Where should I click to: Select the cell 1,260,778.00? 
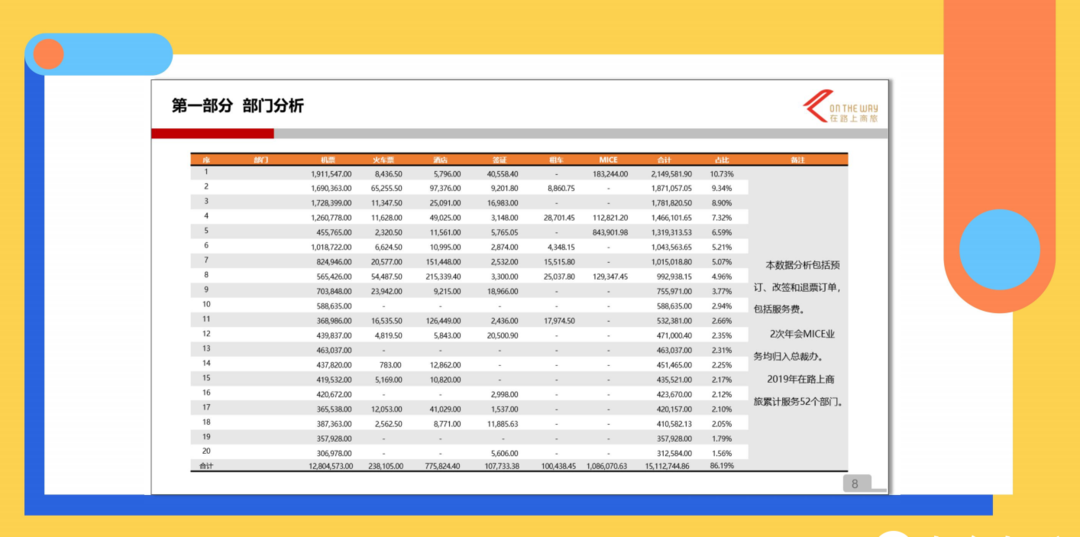click(x=331, y=218)
